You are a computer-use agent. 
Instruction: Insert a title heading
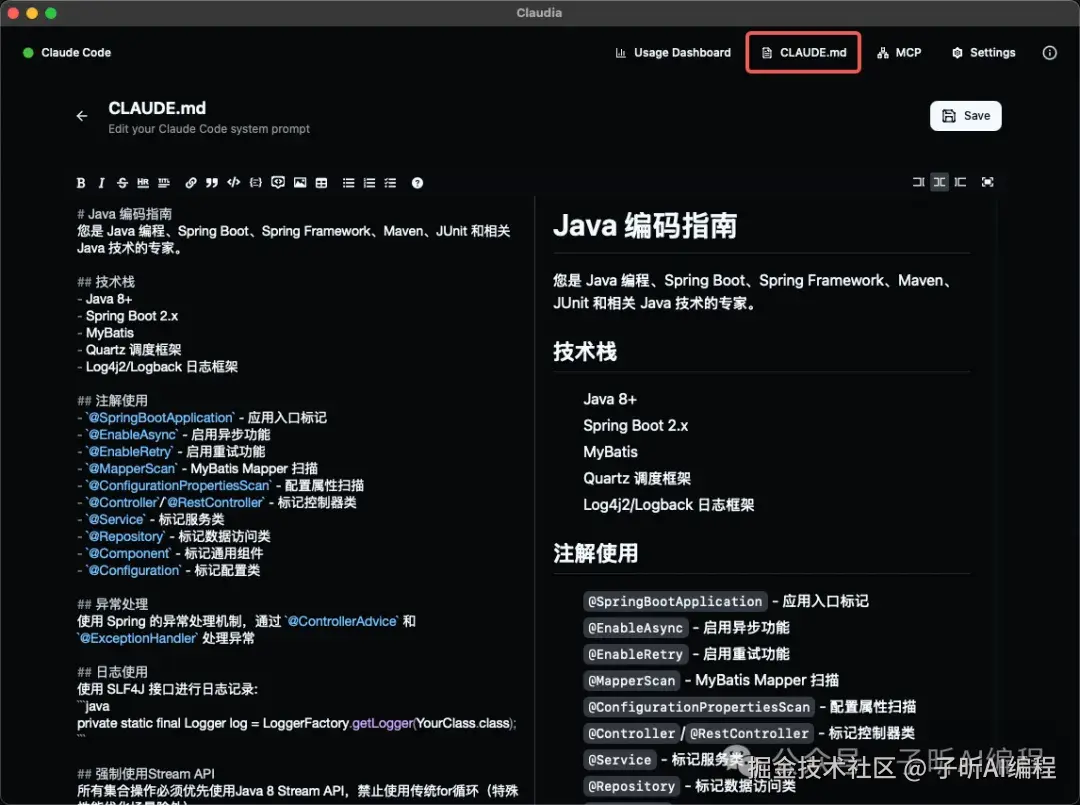[x=164, y=182]
